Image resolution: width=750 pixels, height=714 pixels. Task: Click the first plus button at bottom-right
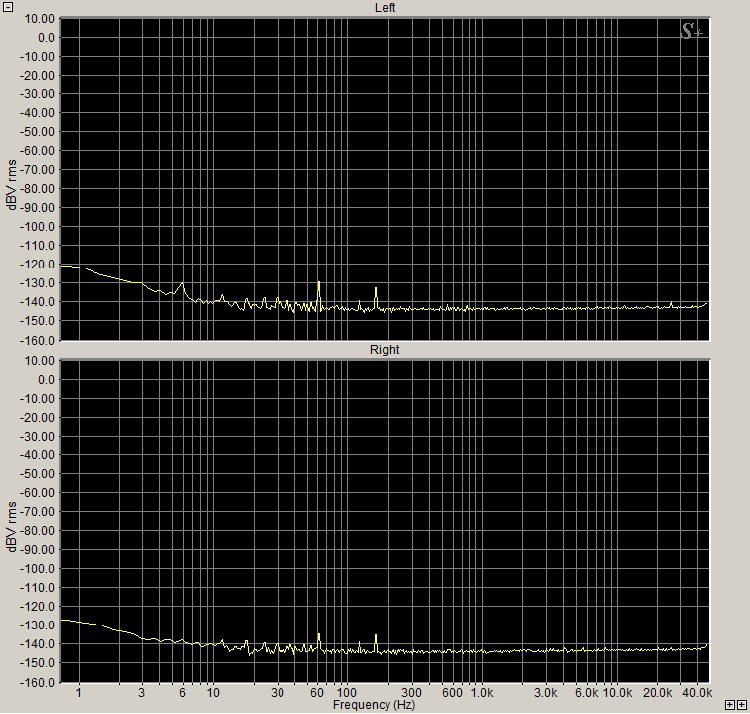(729, 704)
